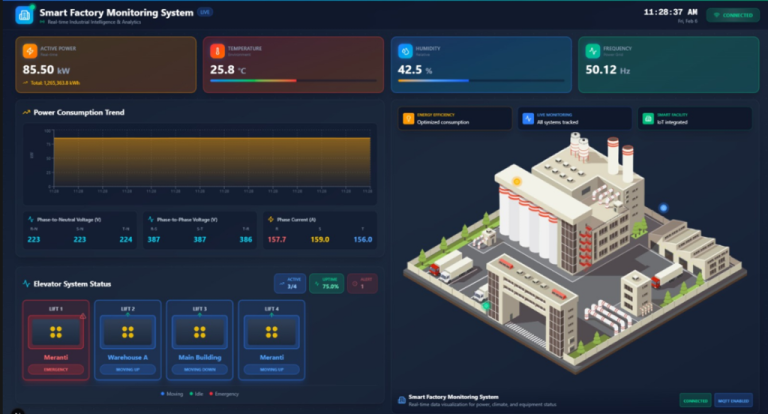768x414 pixels.
Task: Click the Energy Efficiency lightbulb icon
Action: [x=408, y=119]
